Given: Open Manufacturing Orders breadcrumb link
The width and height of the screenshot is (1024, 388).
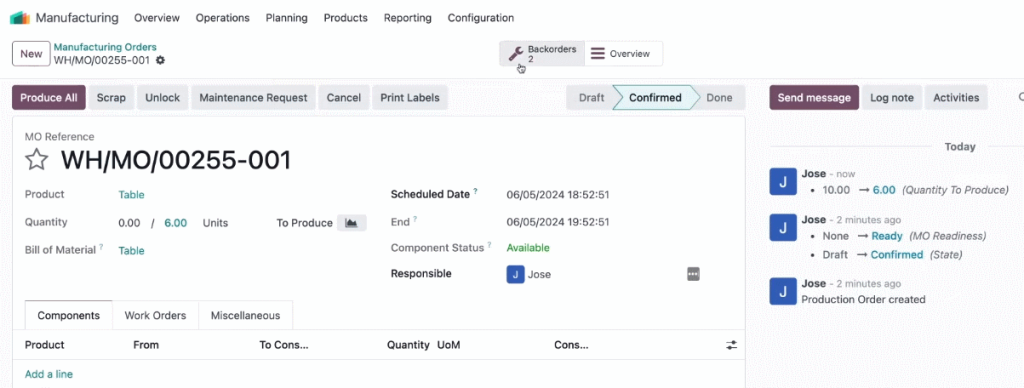Looking at the screenshot, I should tap(105, 47).
